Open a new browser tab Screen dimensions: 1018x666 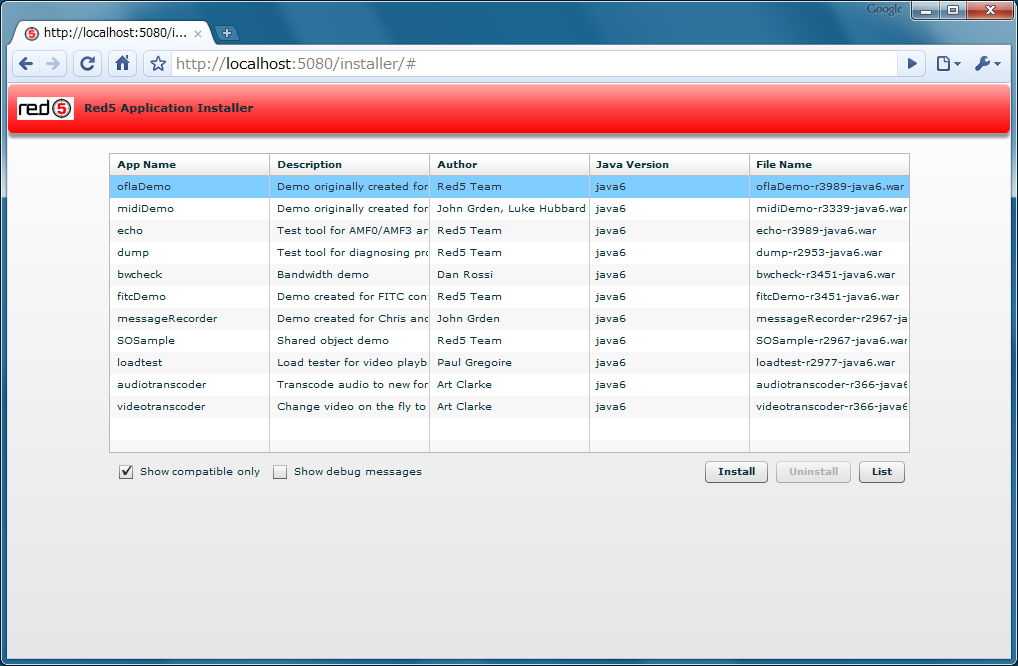point(227,33)
